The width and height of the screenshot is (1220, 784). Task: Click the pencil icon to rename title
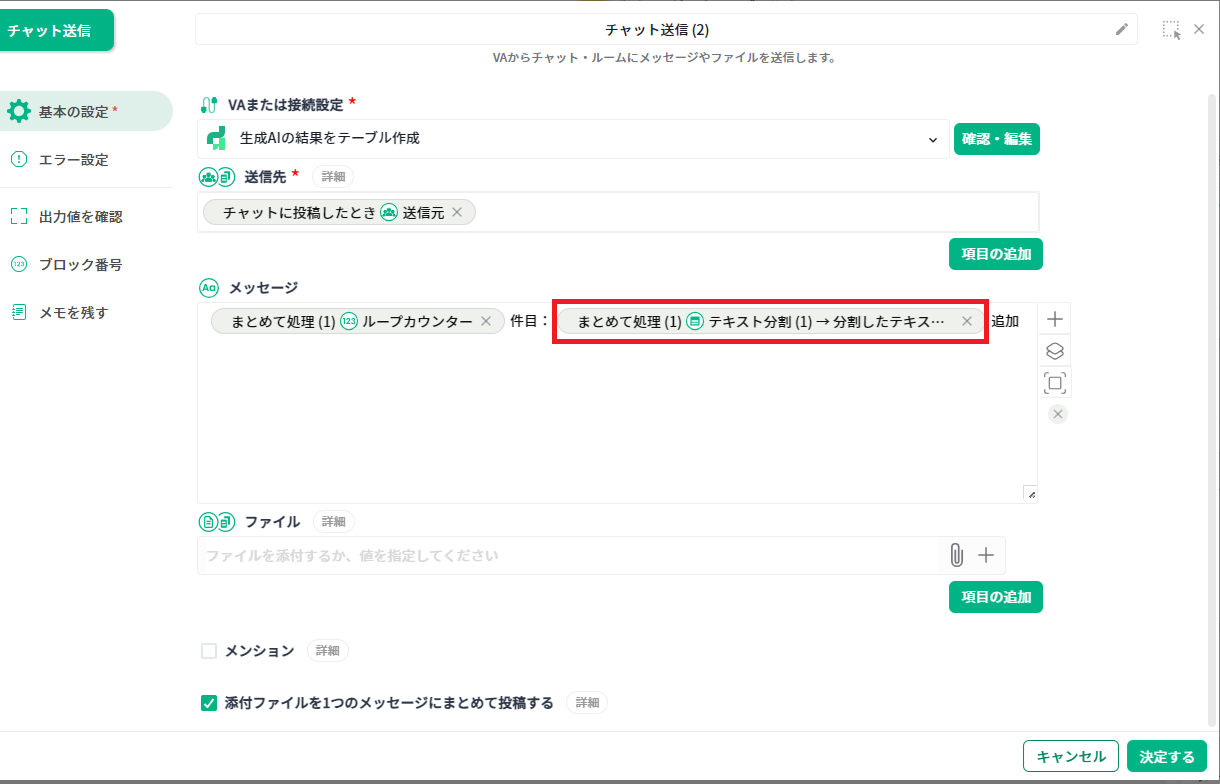pos(1121,30)
